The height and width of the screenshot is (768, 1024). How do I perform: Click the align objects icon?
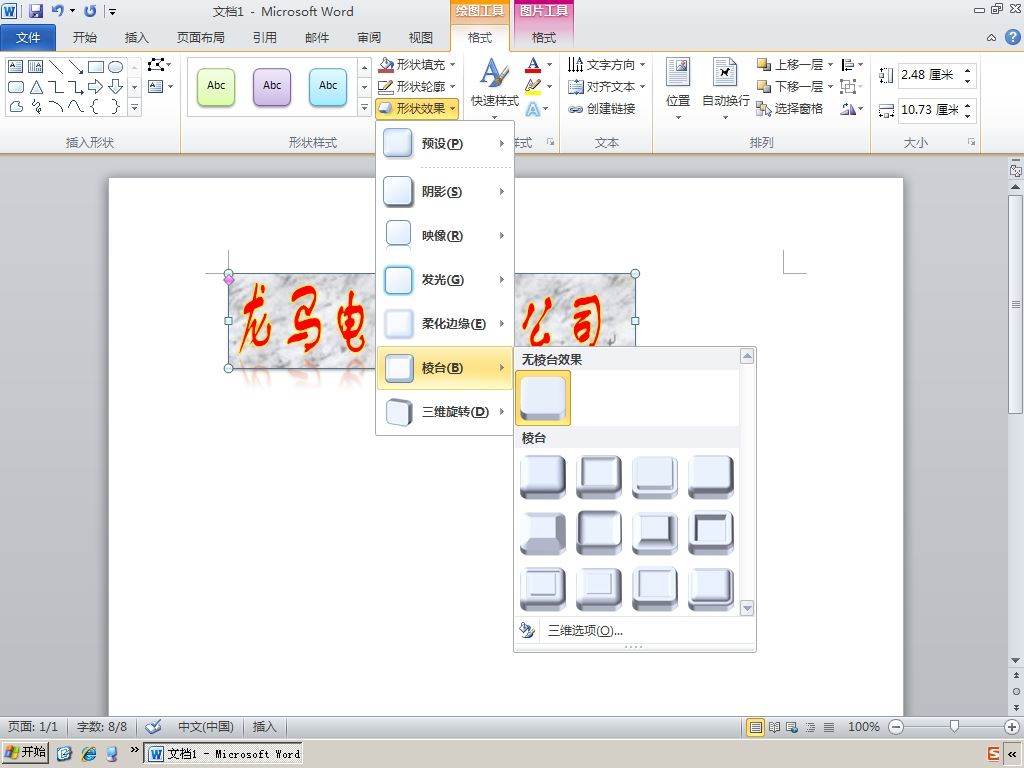tap(848, 65)
